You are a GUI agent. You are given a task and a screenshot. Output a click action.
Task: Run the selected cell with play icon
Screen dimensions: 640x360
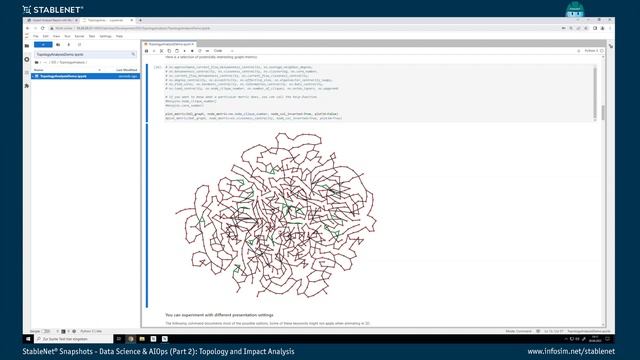[x=184, y=51]
